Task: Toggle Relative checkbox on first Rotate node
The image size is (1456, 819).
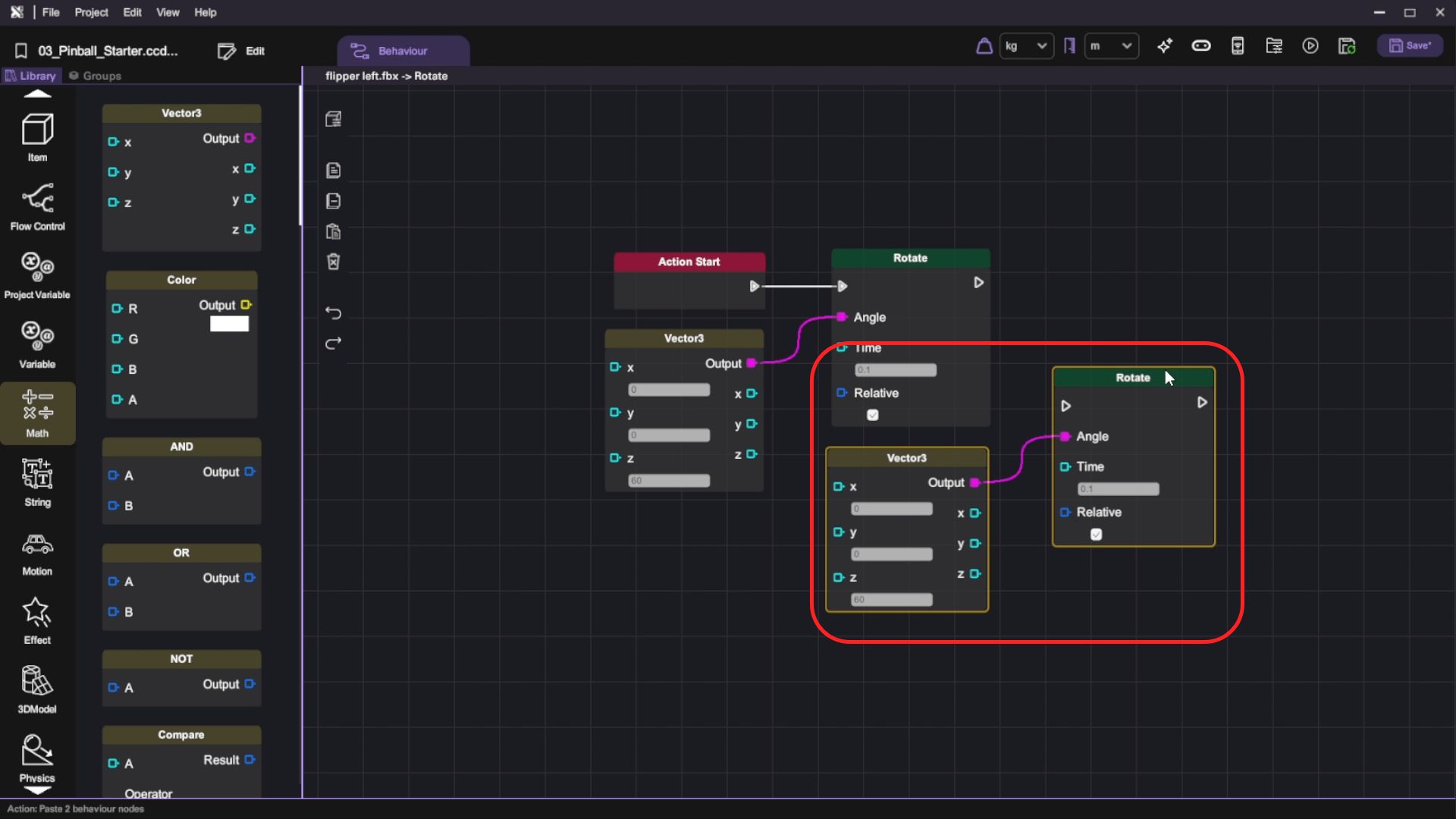Action: tap(873, 415)
